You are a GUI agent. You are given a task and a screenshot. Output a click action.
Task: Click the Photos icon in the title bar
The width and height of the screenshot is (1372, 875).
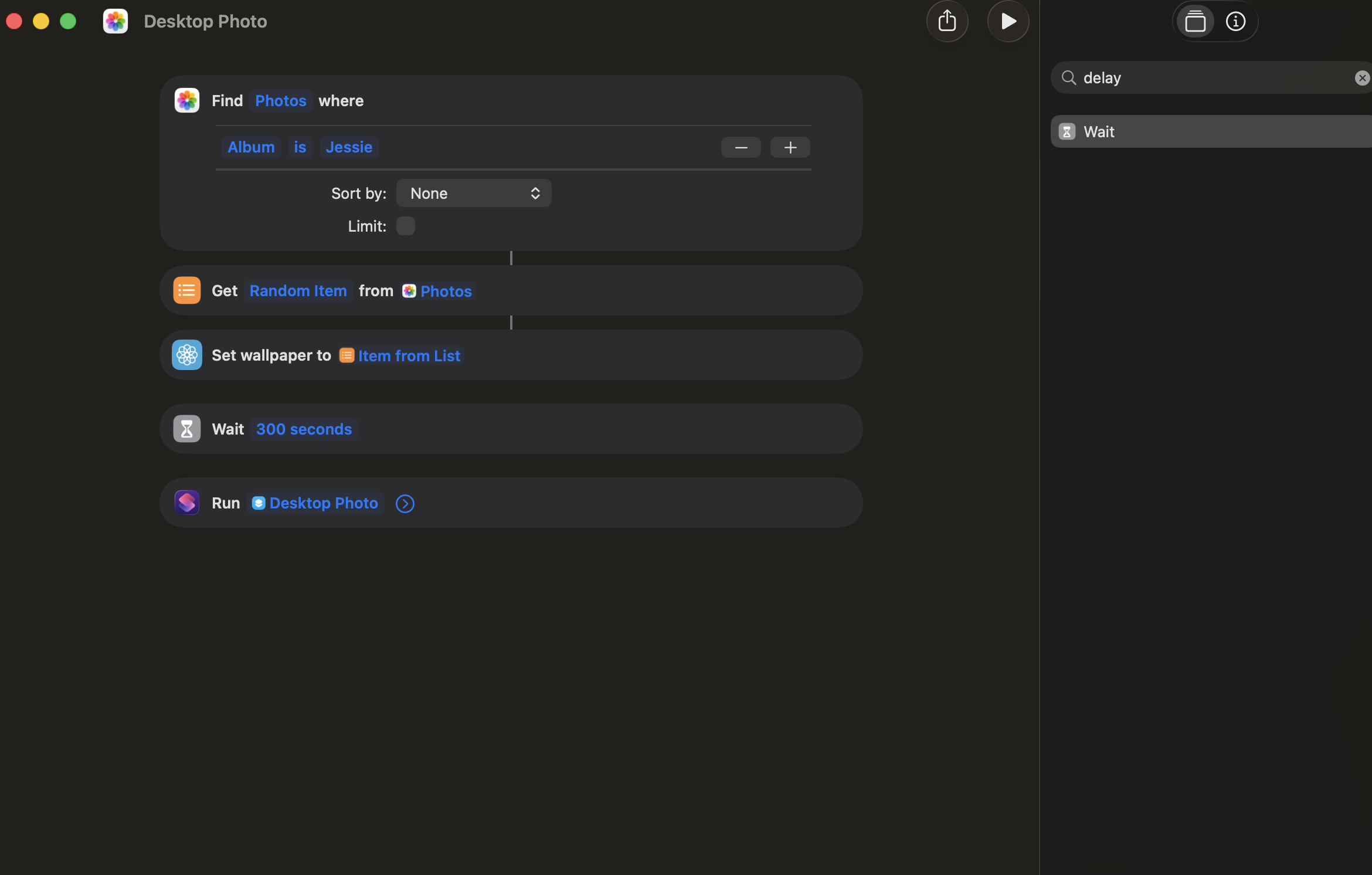pyautogui.click(x=116, y=22)
